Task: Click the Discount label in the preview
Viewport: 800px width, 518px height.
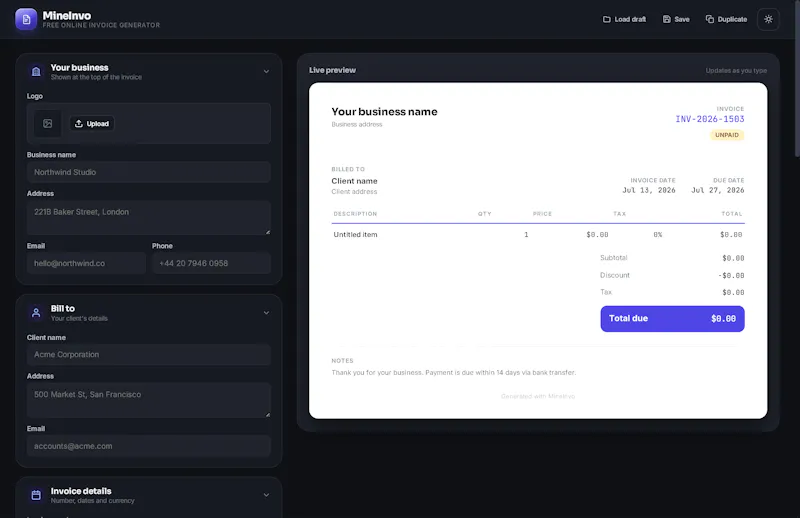Action: point(615,275)
